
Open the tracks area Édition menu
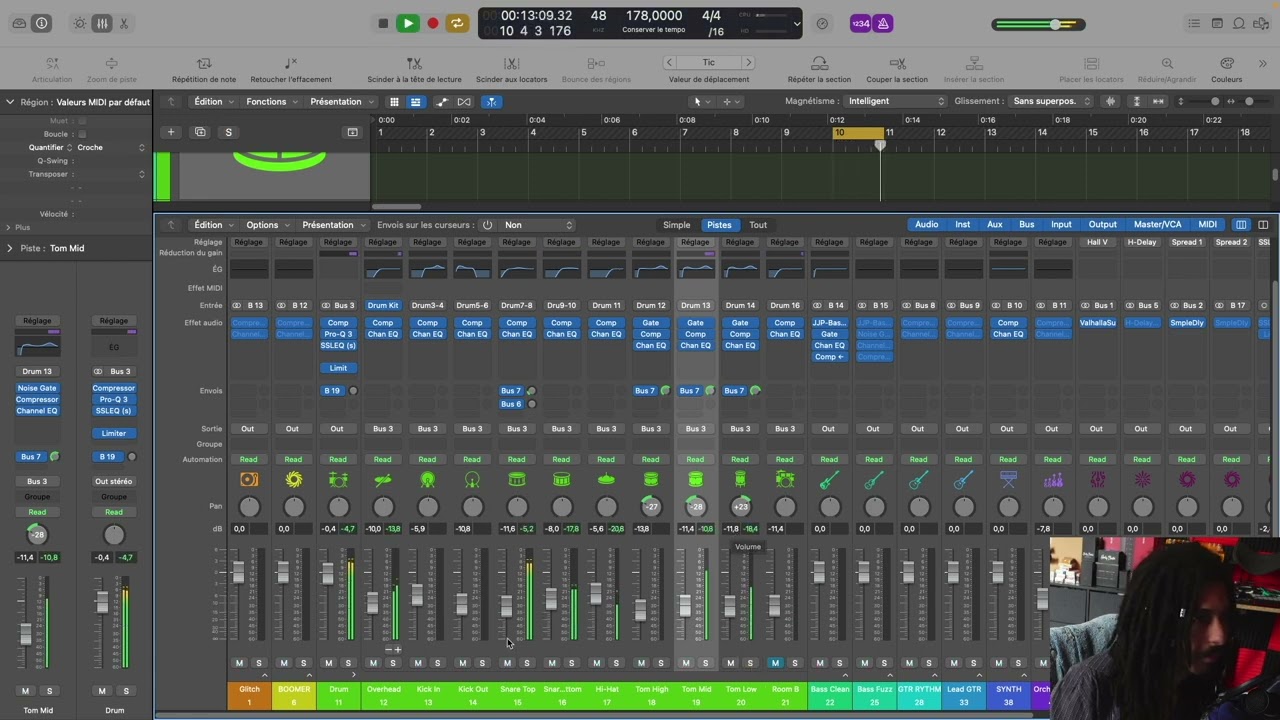click(x=214, y=102)
